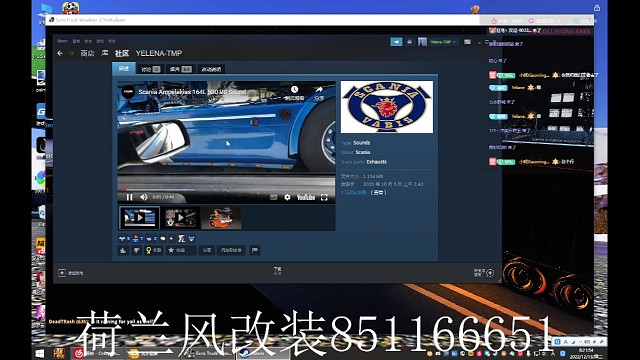This screenshot has width=640, height=360.
Task: Go forward with the Steam forward arrow
Action: tap(71, 53)
